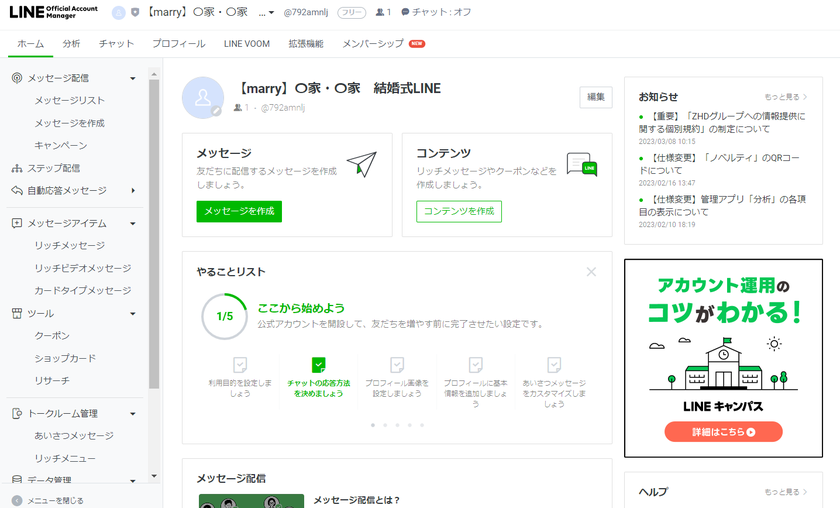Open the 管理アプリ「分析」 notice

(x=722, y=206)
